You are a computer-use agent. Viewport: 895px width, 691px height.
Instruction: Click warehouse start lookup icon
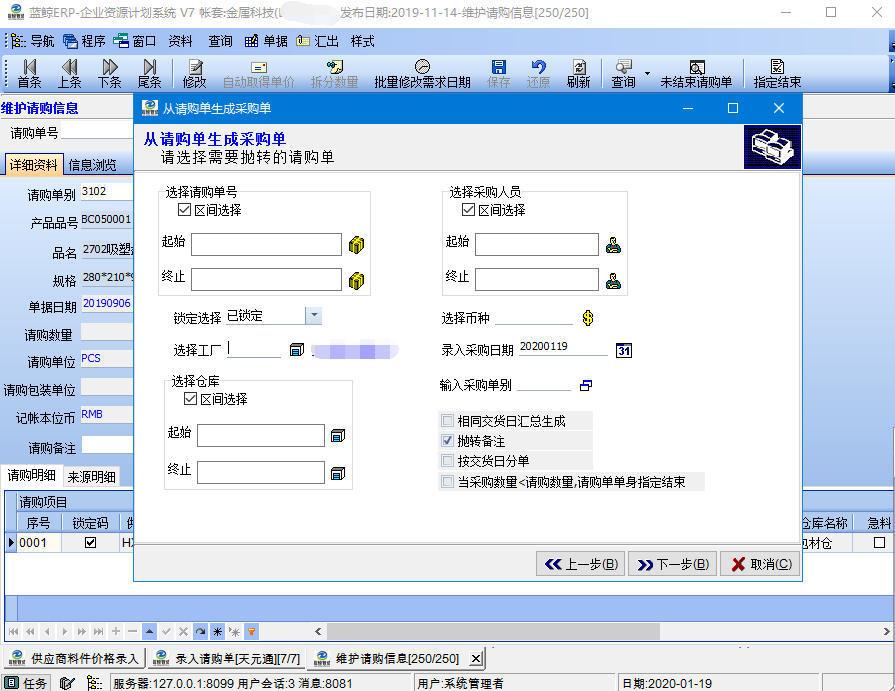(338, 436)
